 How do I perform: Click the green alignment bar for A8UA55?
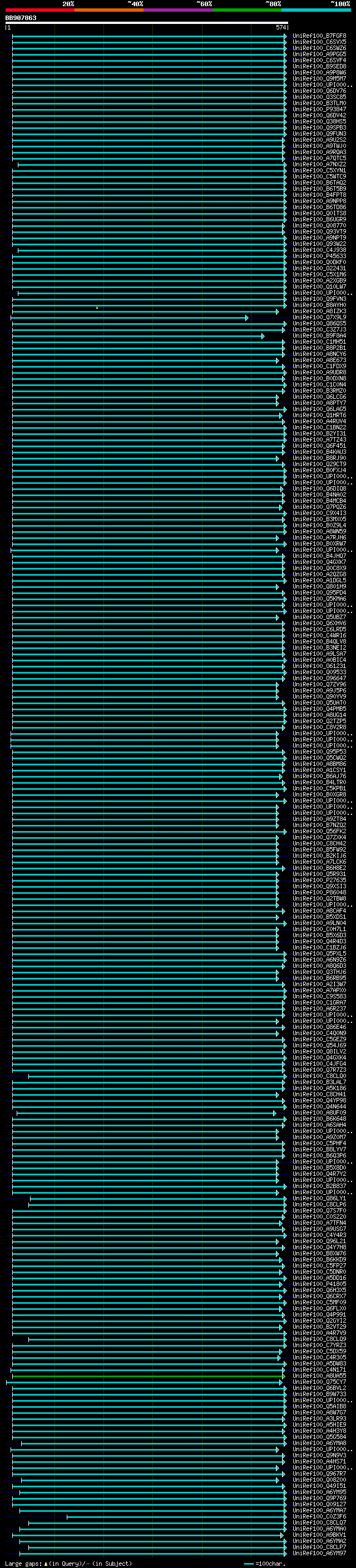(x=148, y=1376)
